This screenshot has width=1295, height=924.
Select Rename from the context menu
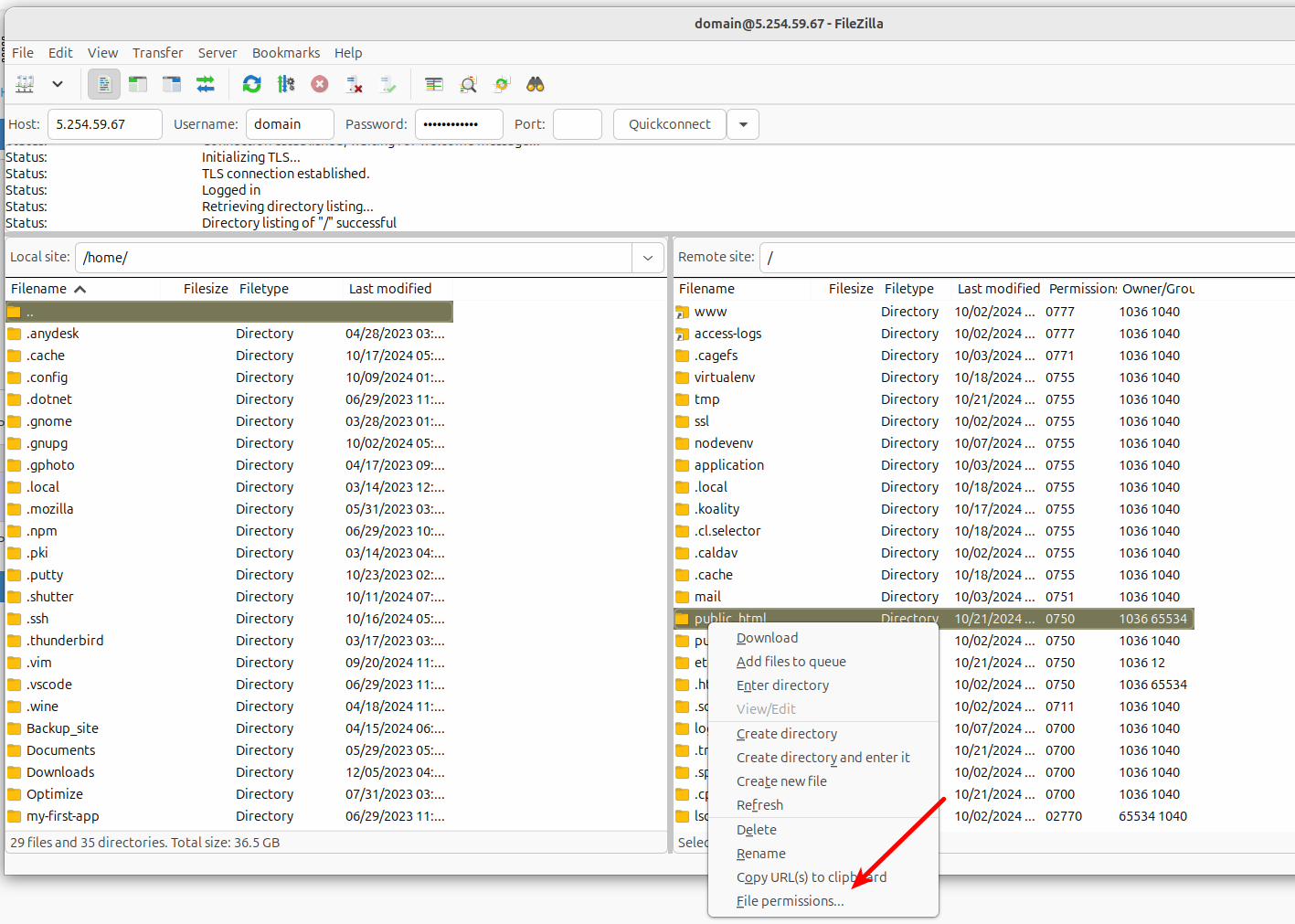click(823, 854)
